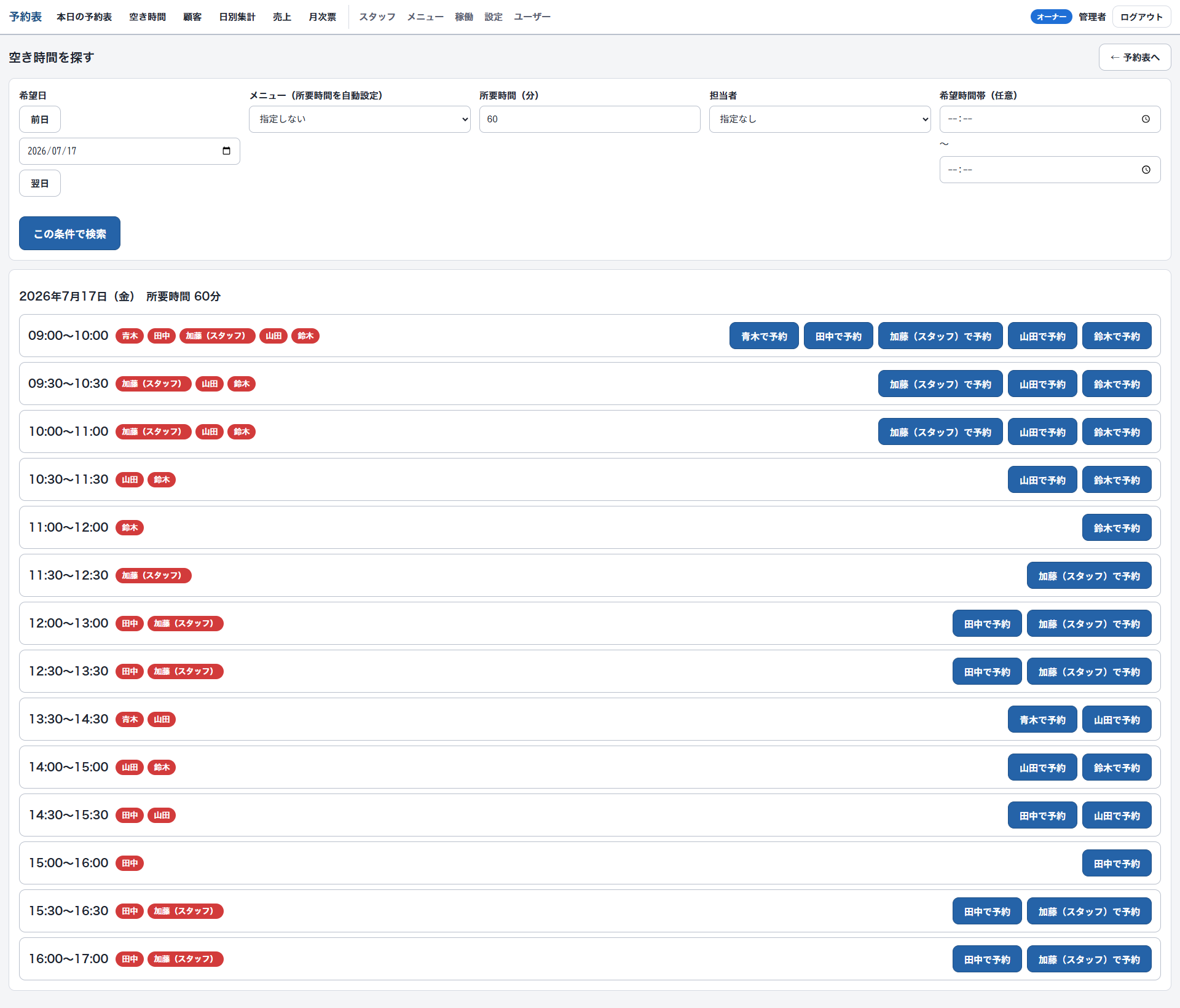Click the 青木 tag in 09:00〜10:00 row

(130, 336)
